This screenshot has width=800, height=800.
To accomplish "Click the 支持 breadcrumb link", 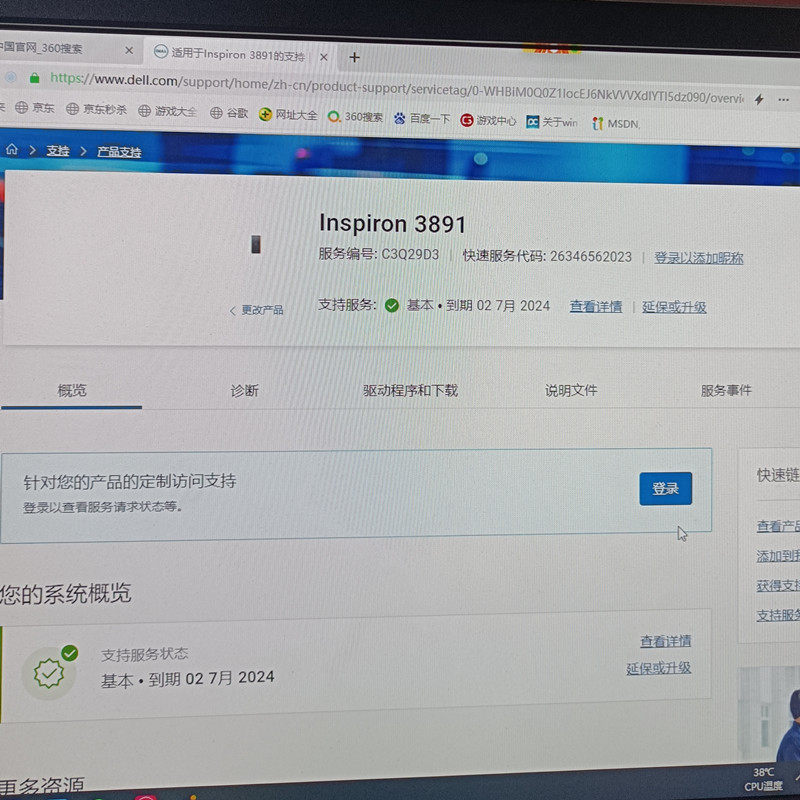I will pos(58,151).
